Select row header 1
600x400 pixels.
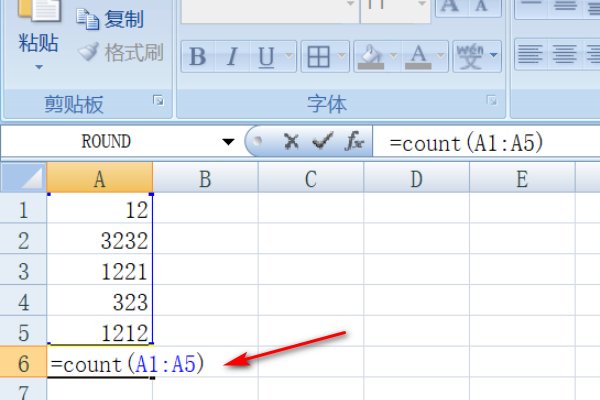click(23, 209)
